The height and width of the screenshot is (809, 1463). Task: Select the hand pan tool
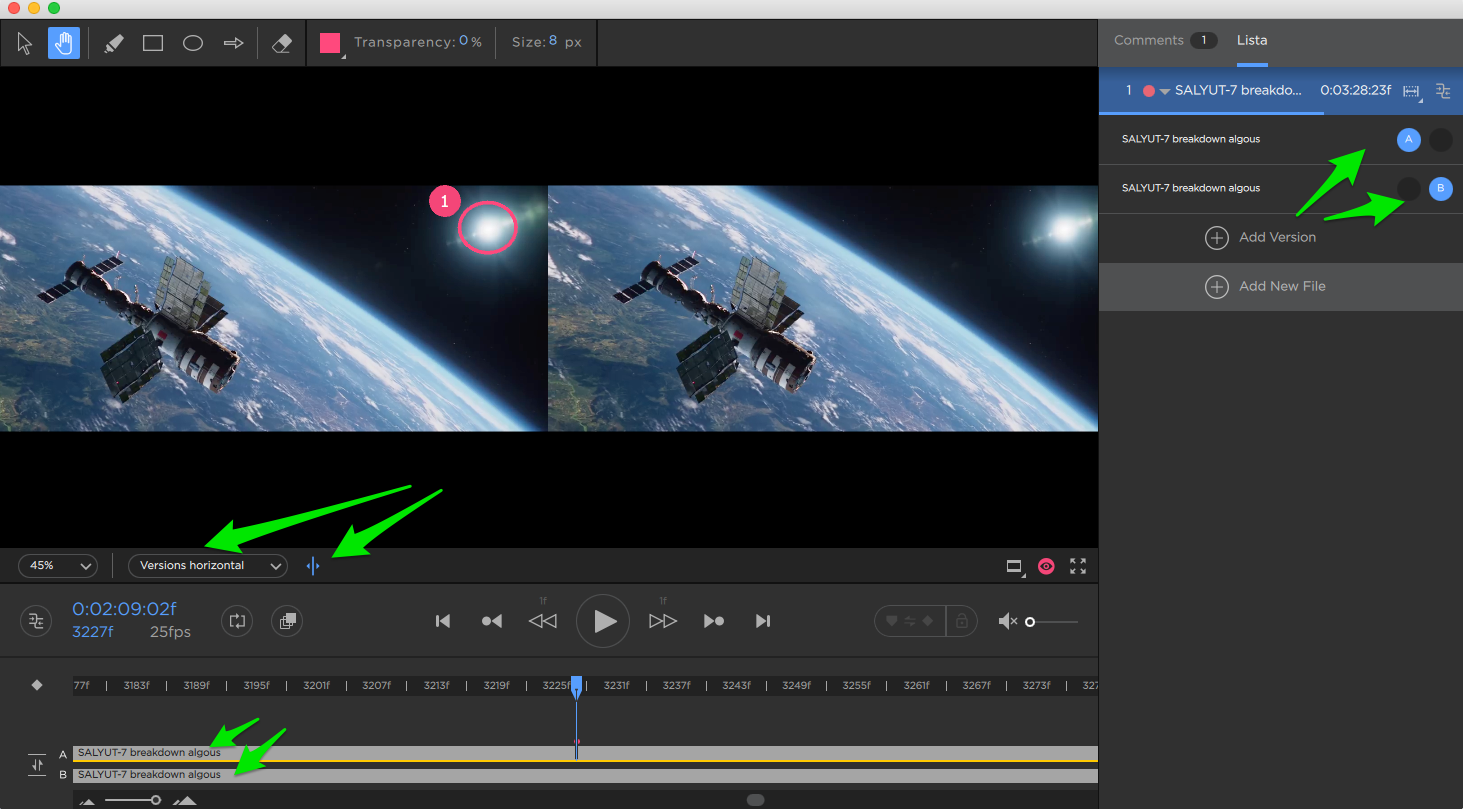click(64, 43)
